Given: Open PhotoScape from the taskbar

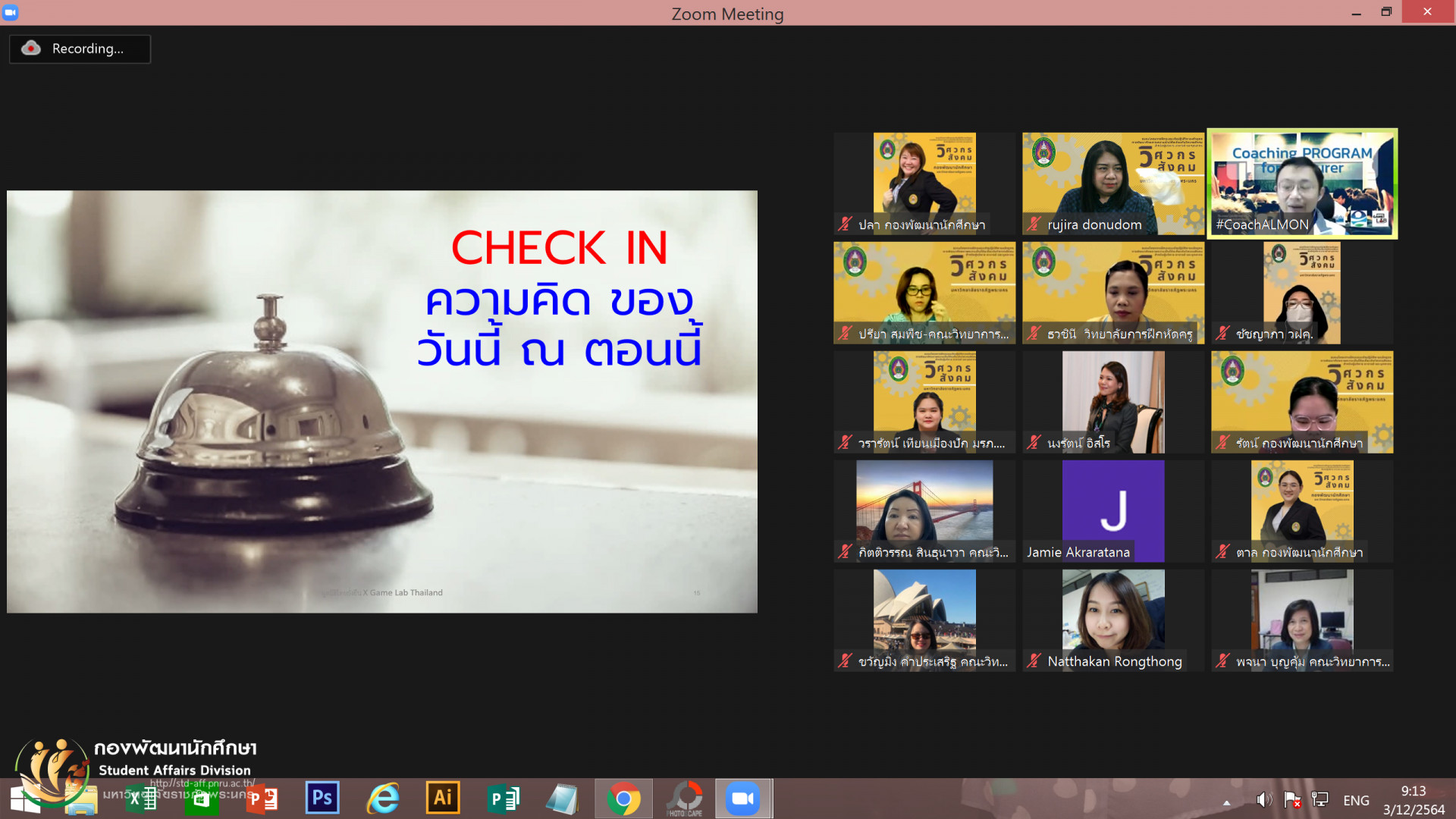Looking at the screenshot, I should tap(684, 799).
